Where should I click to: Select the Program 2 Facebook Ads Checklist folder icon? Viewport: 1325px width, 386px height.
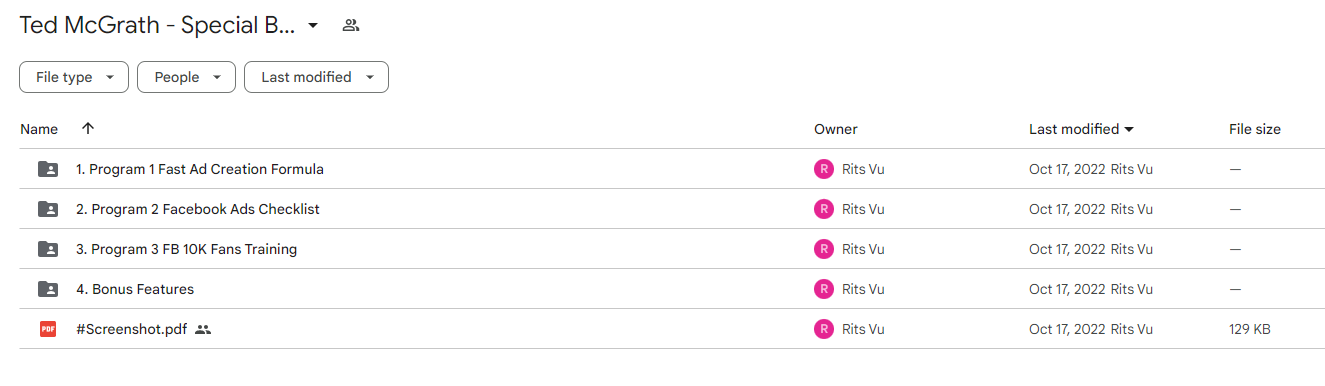(48, 209)
